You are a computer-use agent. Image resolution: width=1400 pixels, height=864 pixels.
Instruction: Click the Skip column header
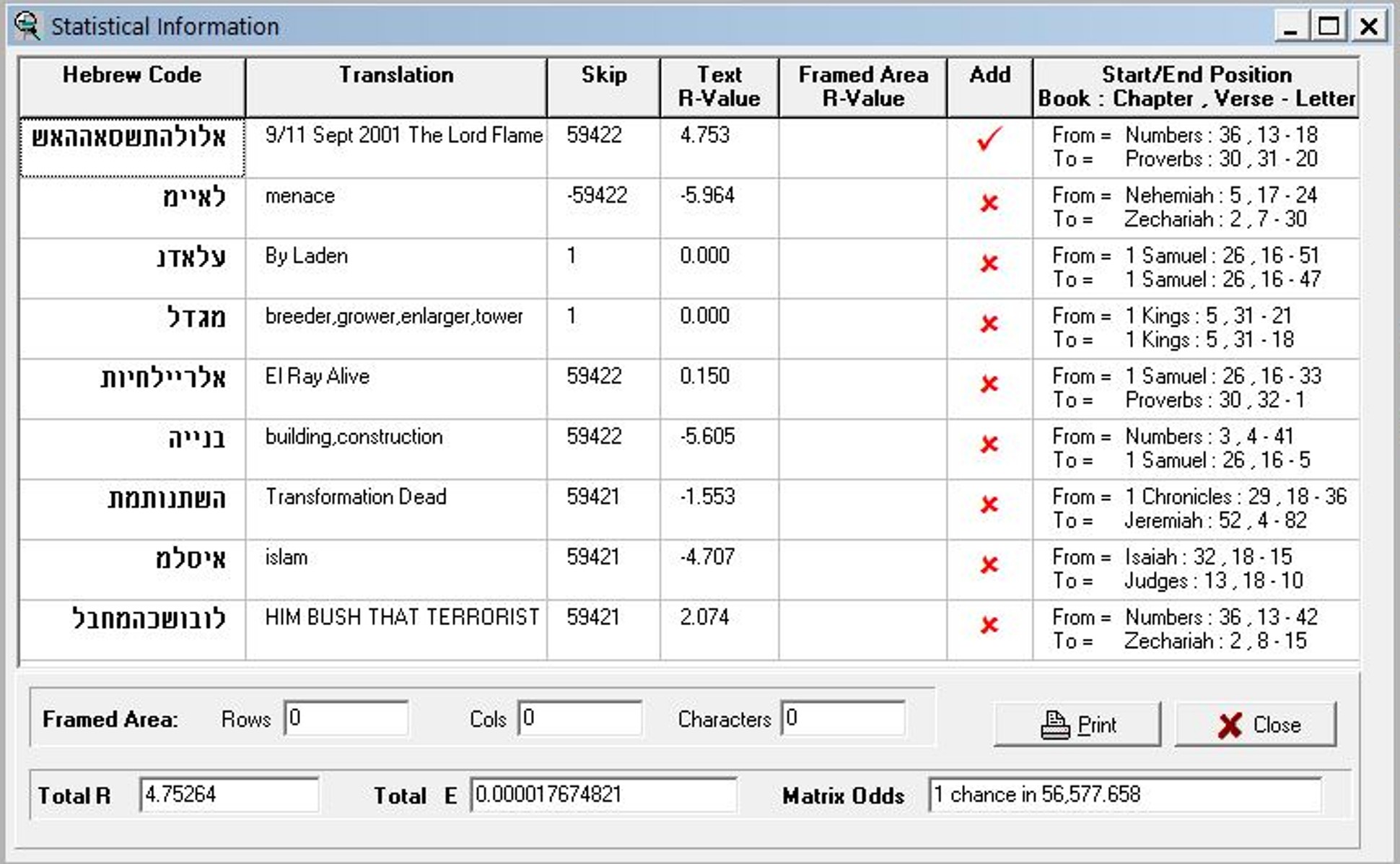pyautogui.click(x=603, y=87)
